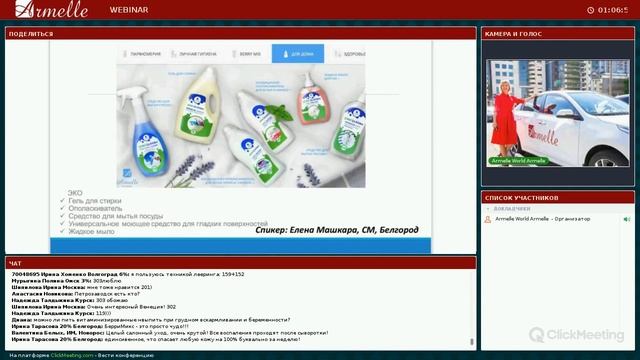The width and height of the screenshot is (640, 360).
Task: Click the chat panel scrollbar thumb
Action: click(x=471, y=342)
